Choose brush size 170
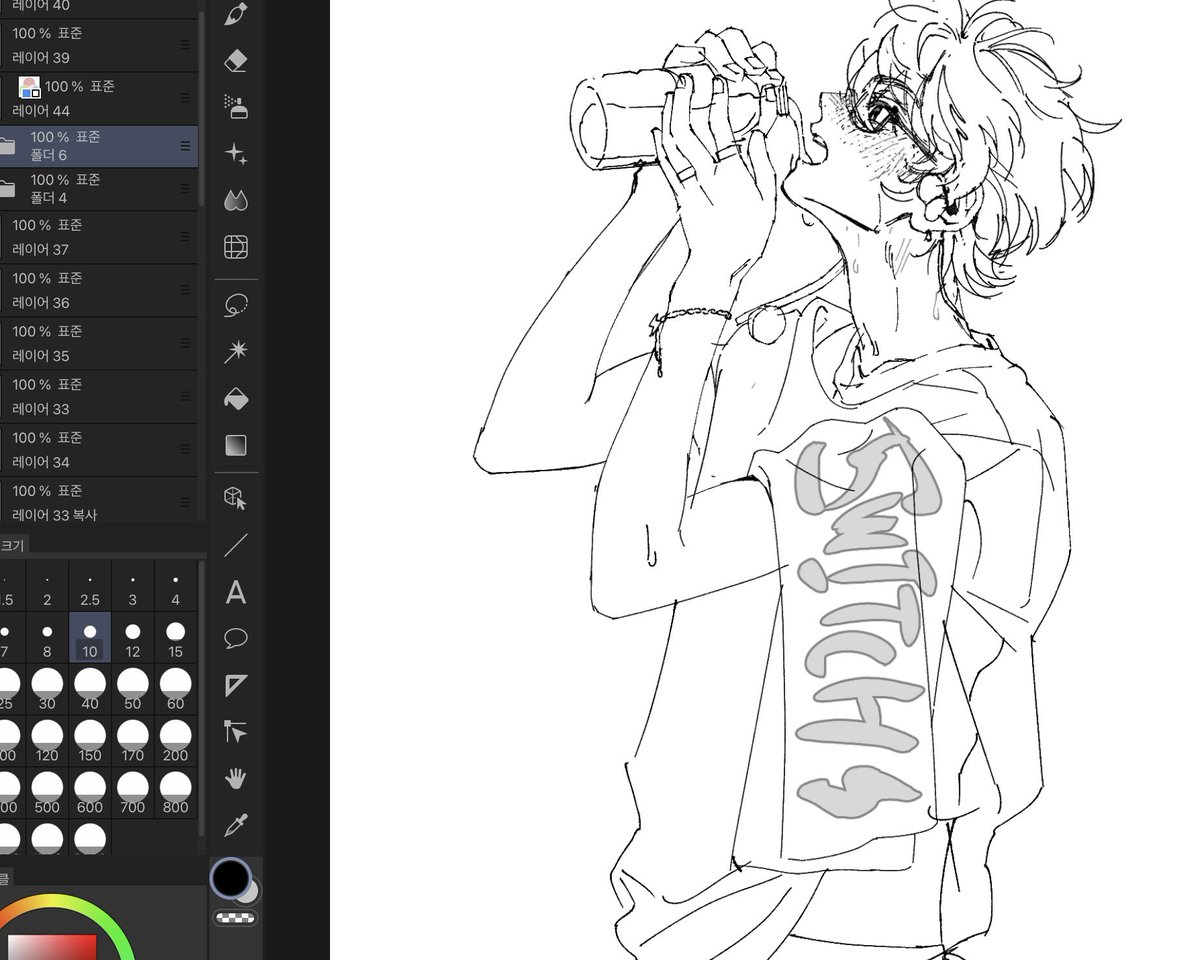Screen dimensions: 1200x960 (133, 742)
